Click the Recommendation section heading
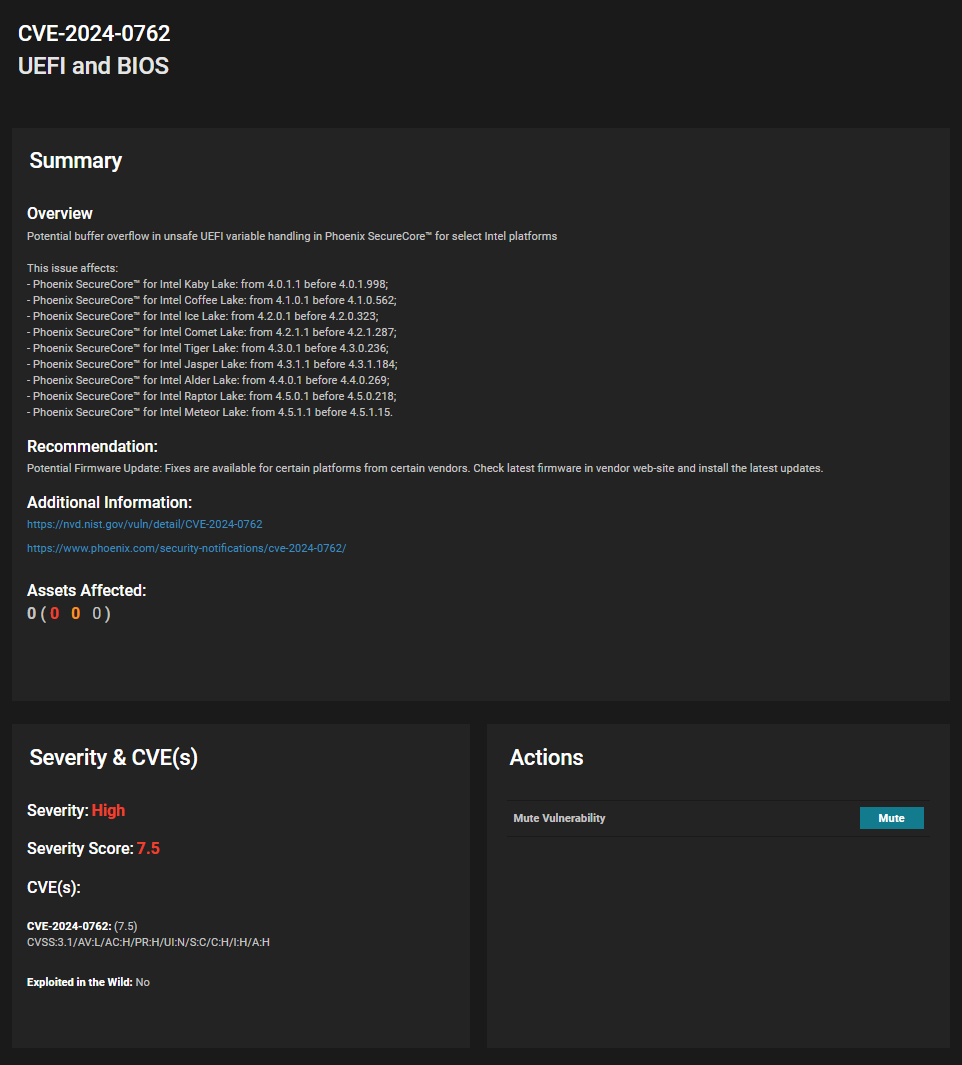The image size is (962, 1065). coord(92,446)
